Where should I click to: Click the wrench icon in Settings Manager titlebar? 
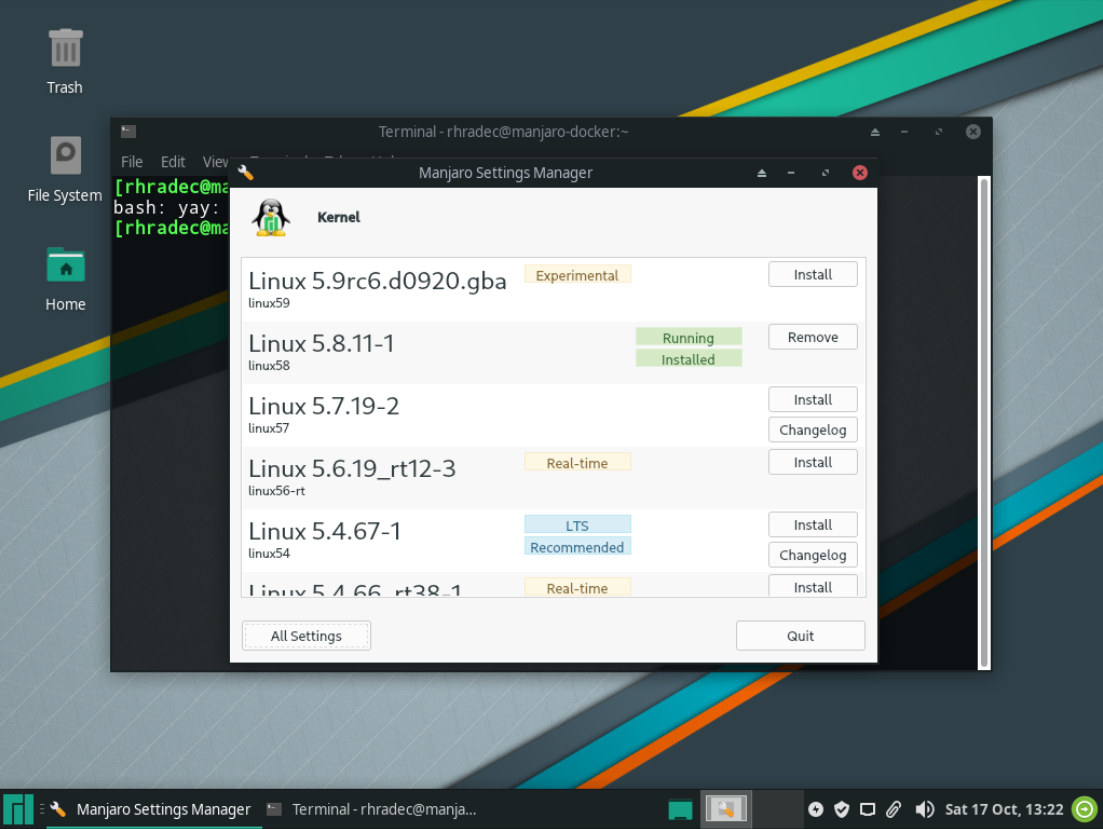246,172
